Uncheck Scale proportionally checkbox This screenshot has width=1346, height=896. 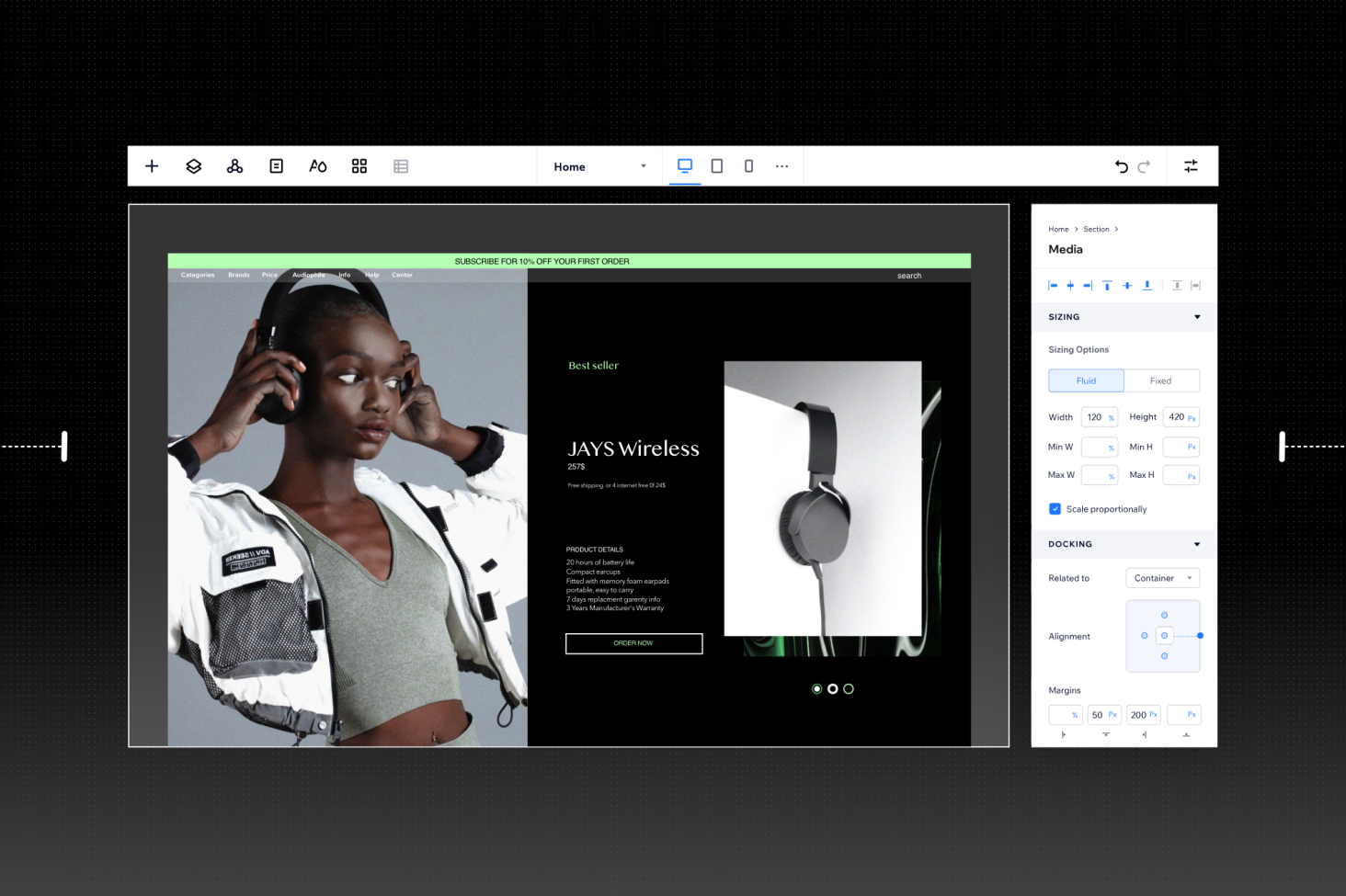point(1055,509)
